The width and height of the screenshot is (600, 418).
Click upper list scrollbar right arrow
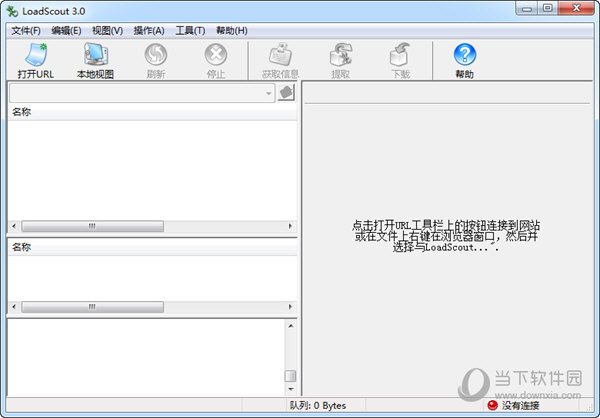click(x=290, y=226)
